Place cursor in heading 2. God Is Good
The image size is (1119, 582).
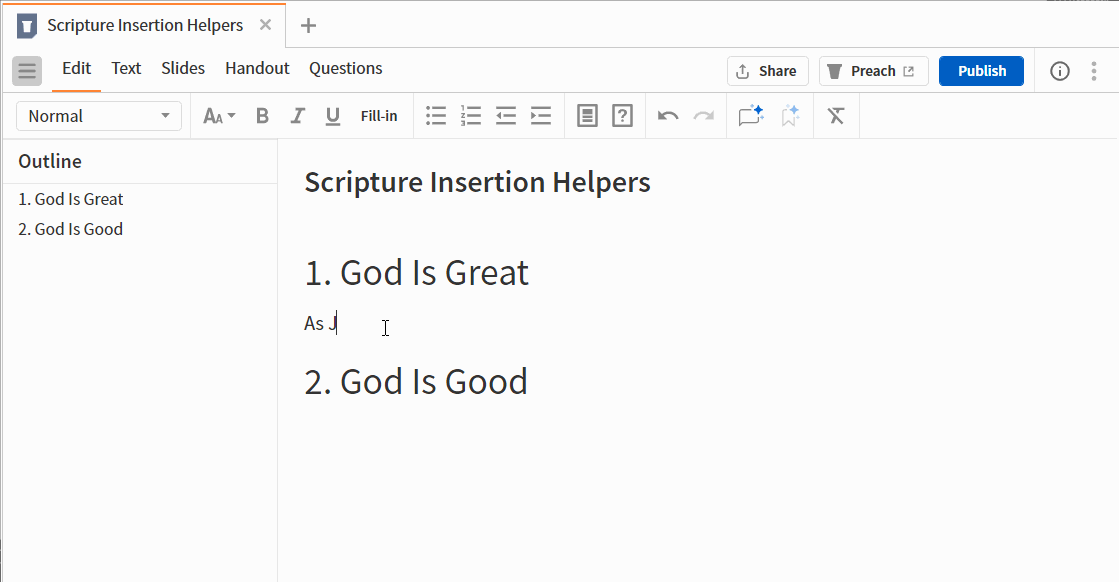coord(416,382)
